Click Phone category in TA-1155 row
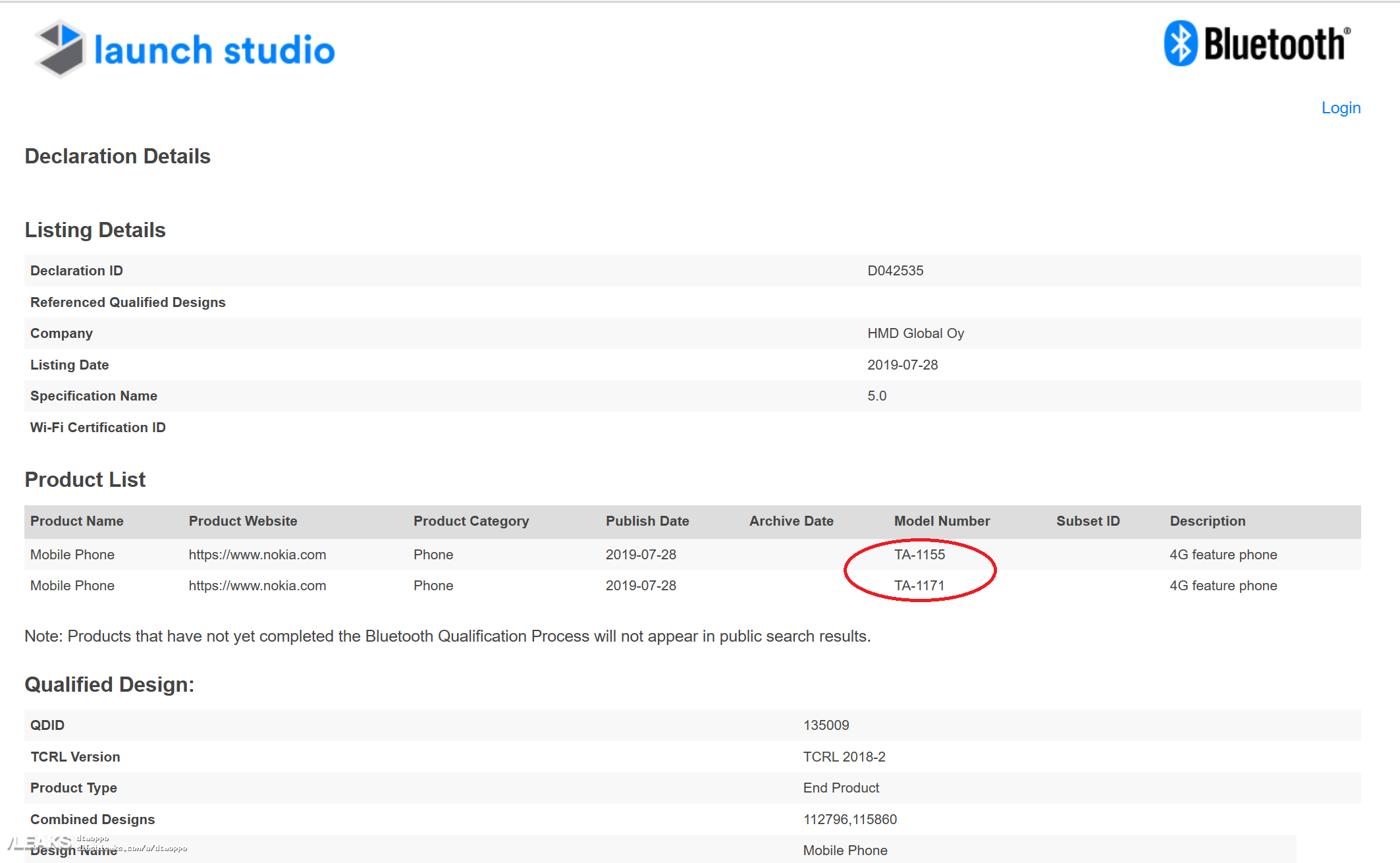The image size is (1400, 863). click(433, 555)
